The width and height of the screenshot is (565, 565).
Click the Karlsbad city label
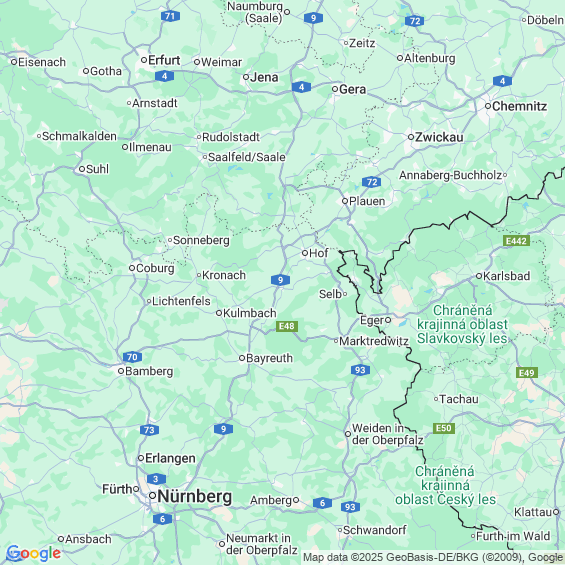506,276
